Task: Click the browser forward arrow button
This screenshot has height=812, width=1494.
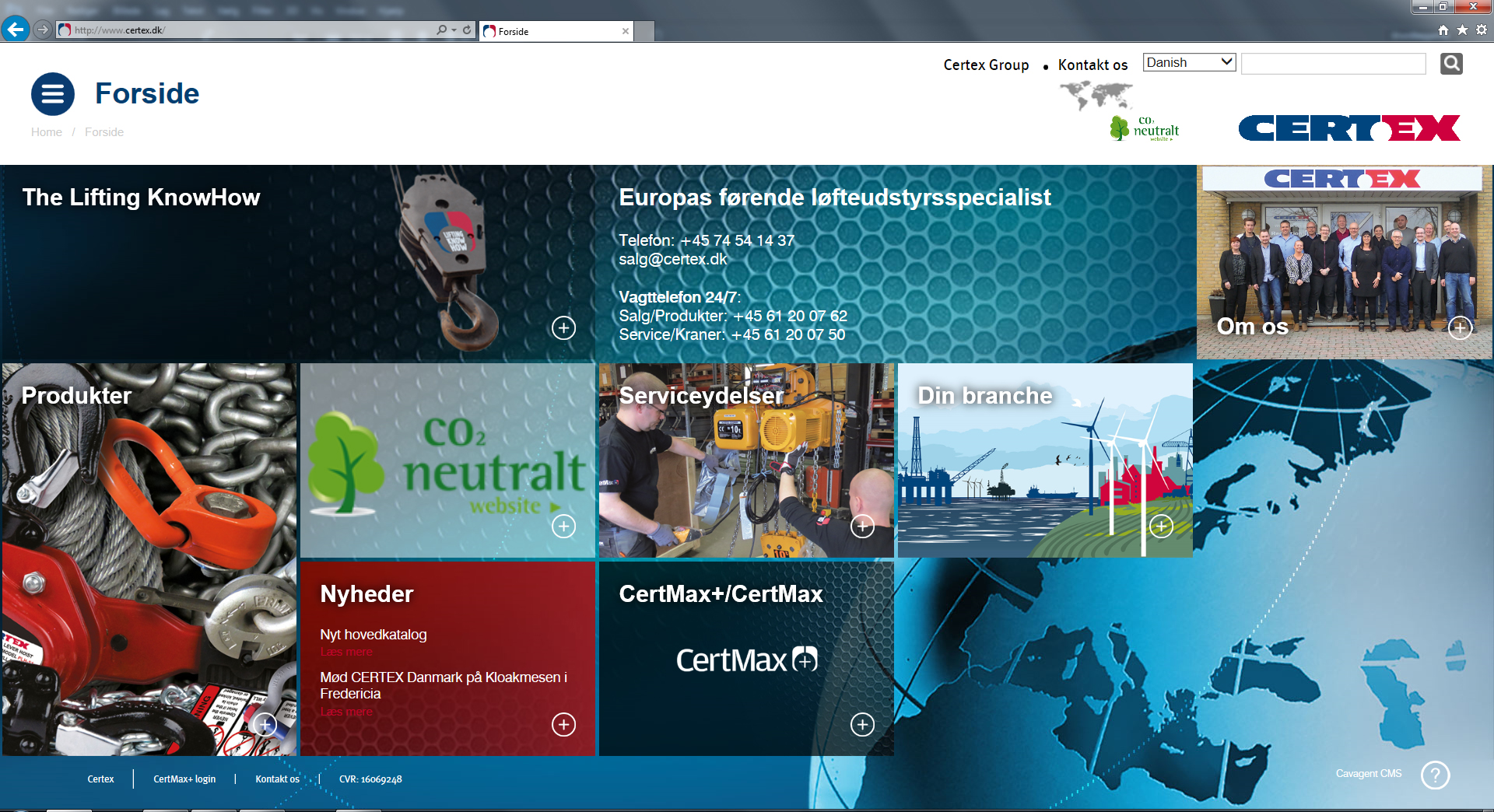Action: [43, 30]
